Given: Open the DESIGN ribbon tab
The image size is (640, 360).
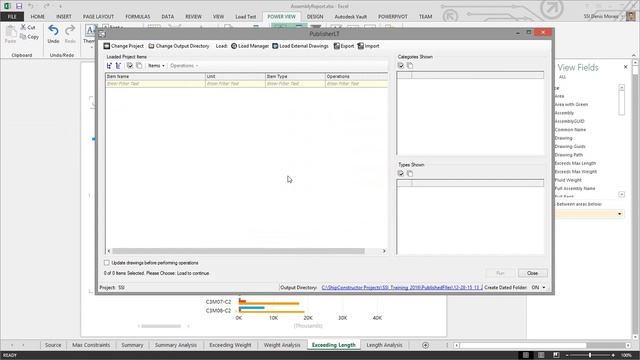Looking at the screenshot, I should click(315, 17).
